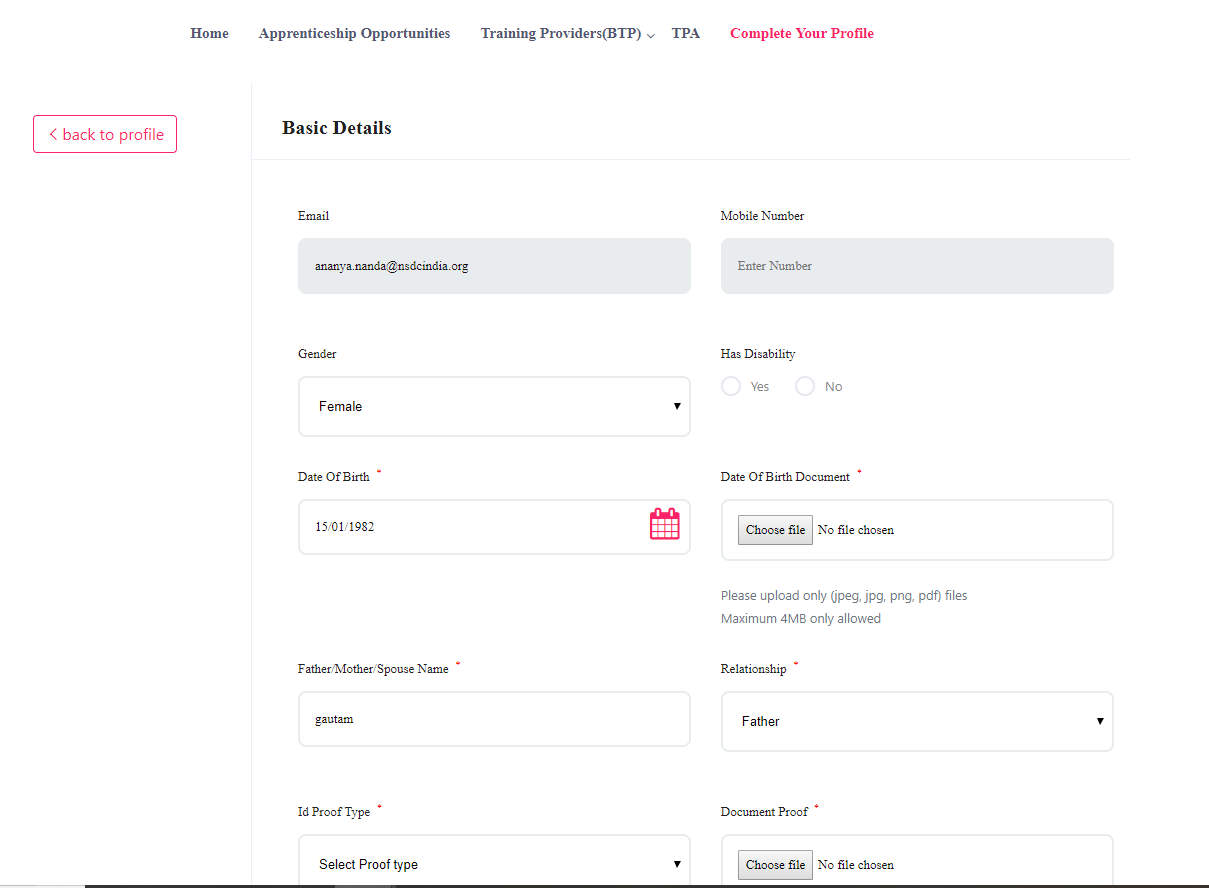The height and width of the screenshot is (888, 1209).
Task: Expand Training Providers(BTP) menu
Action: (560, 34)
